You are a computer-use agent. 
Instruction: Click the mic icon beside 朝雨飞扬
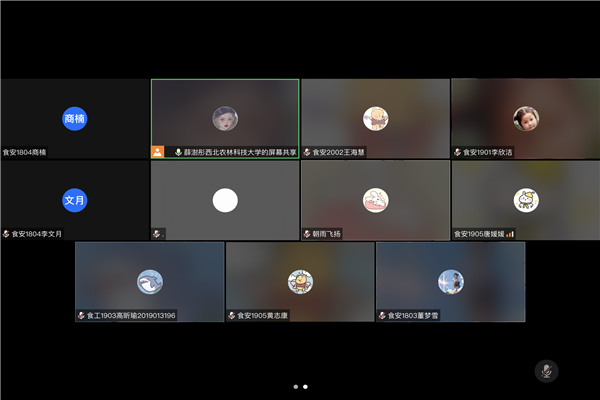308,234
